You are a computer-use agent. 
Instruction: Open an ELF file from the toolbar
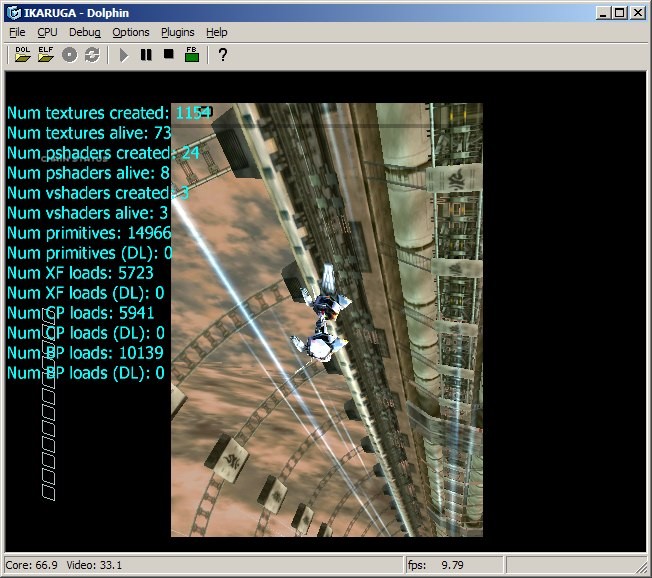tap(46, 54)
